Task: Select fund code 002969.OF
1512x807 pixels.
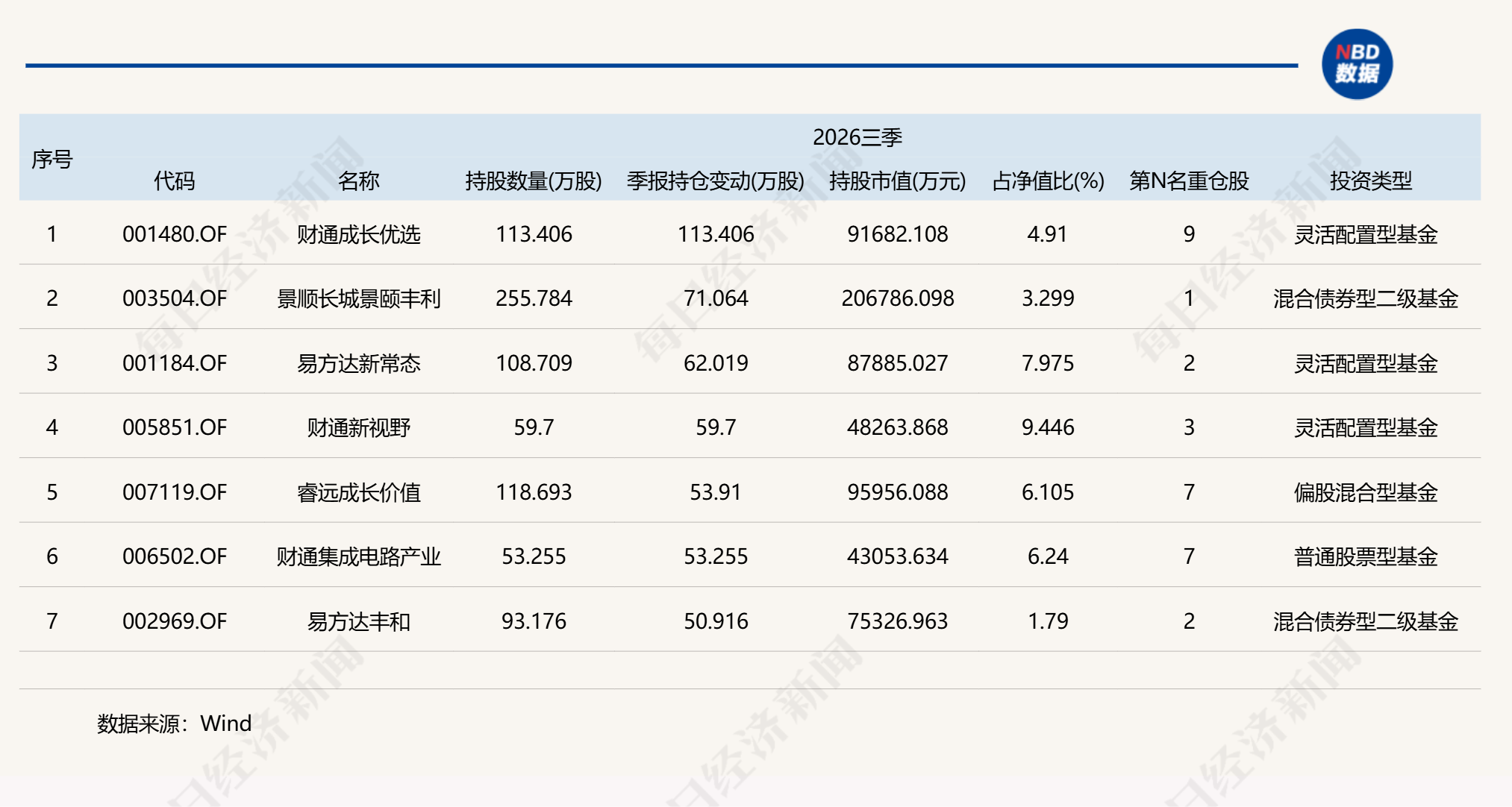Action: (175, 621)
